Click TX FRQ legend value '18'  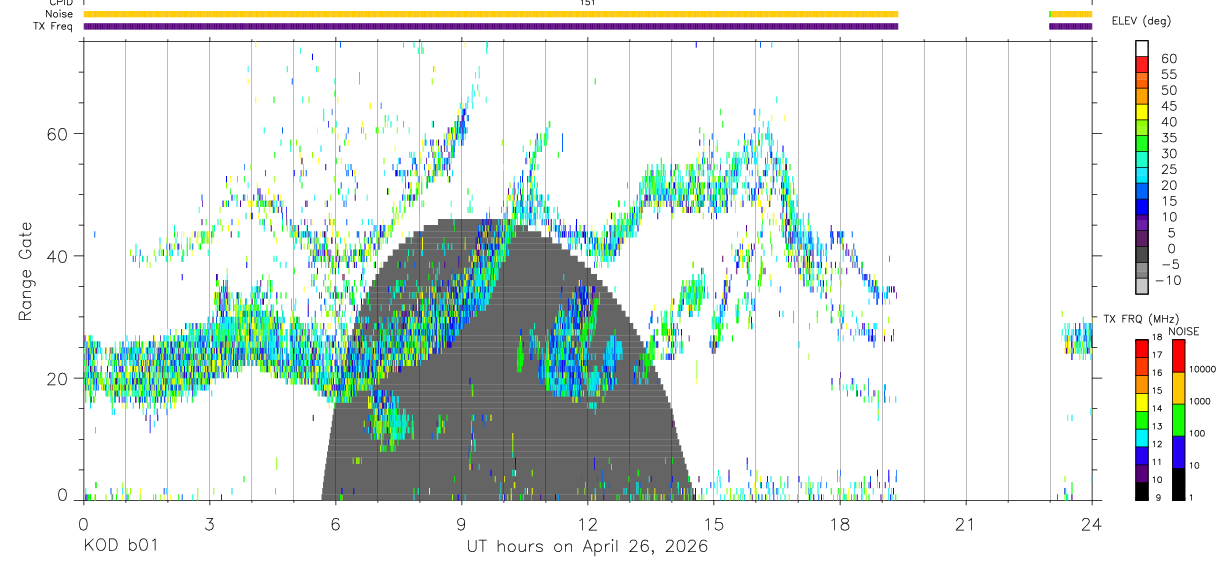tap(1157, 337)
